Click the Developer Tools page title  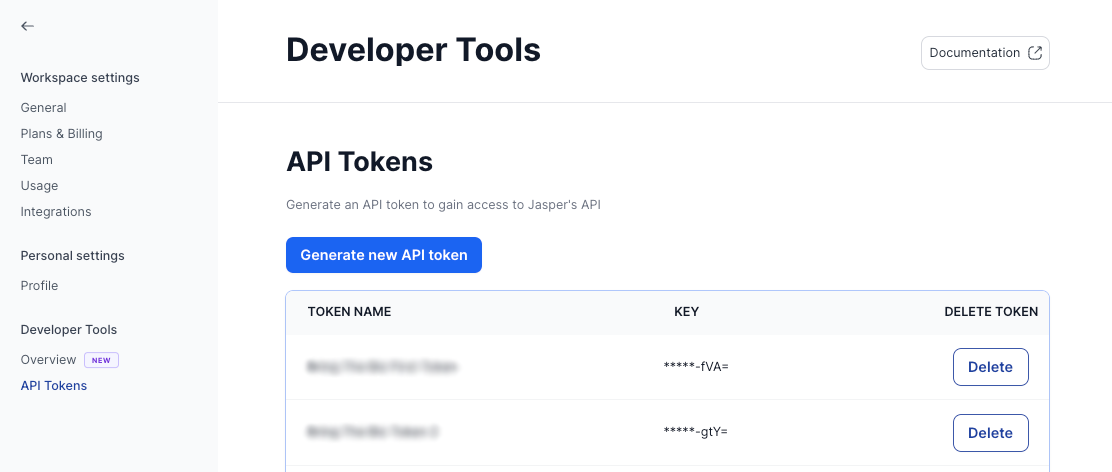tap(413, 50)
